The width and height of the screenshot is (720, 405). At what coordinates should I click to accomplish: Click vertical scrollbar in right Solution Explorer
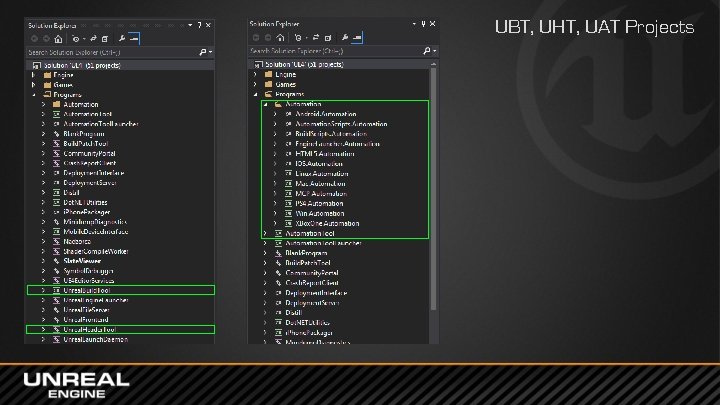tap(433, 189)
